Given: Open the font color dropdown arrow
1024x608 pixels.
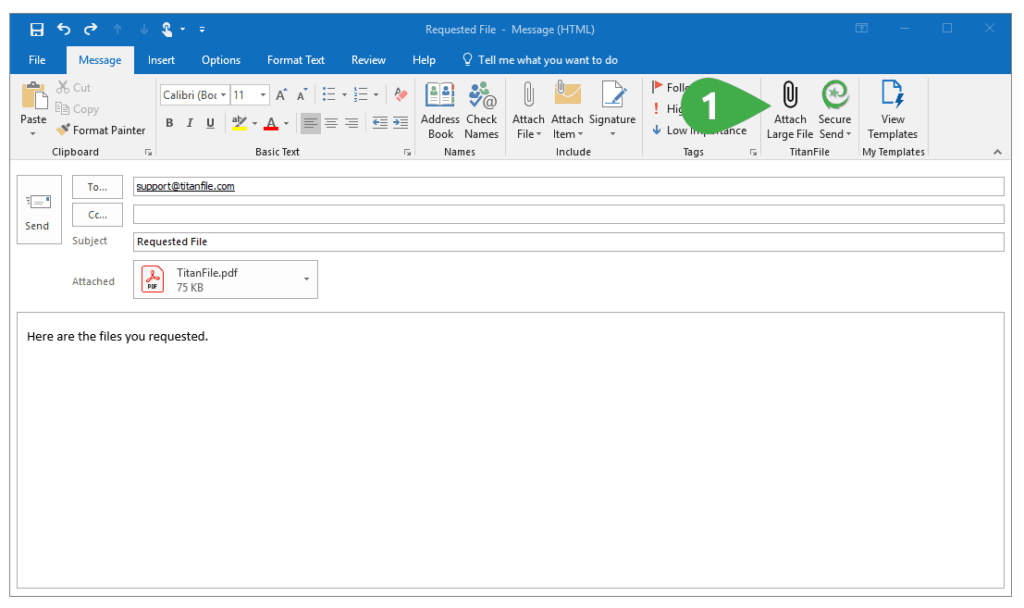Looking at the screenshot, I should pos(285,124).
